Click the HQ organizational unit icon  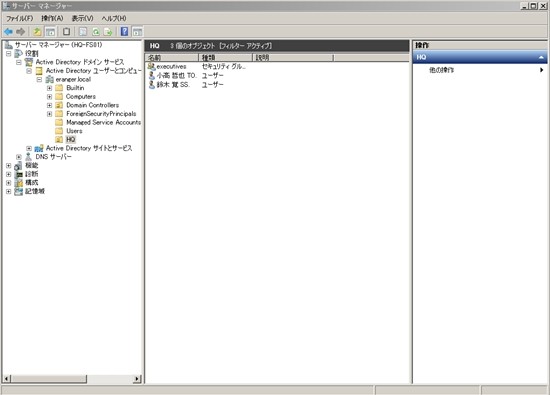pos(59,140)
